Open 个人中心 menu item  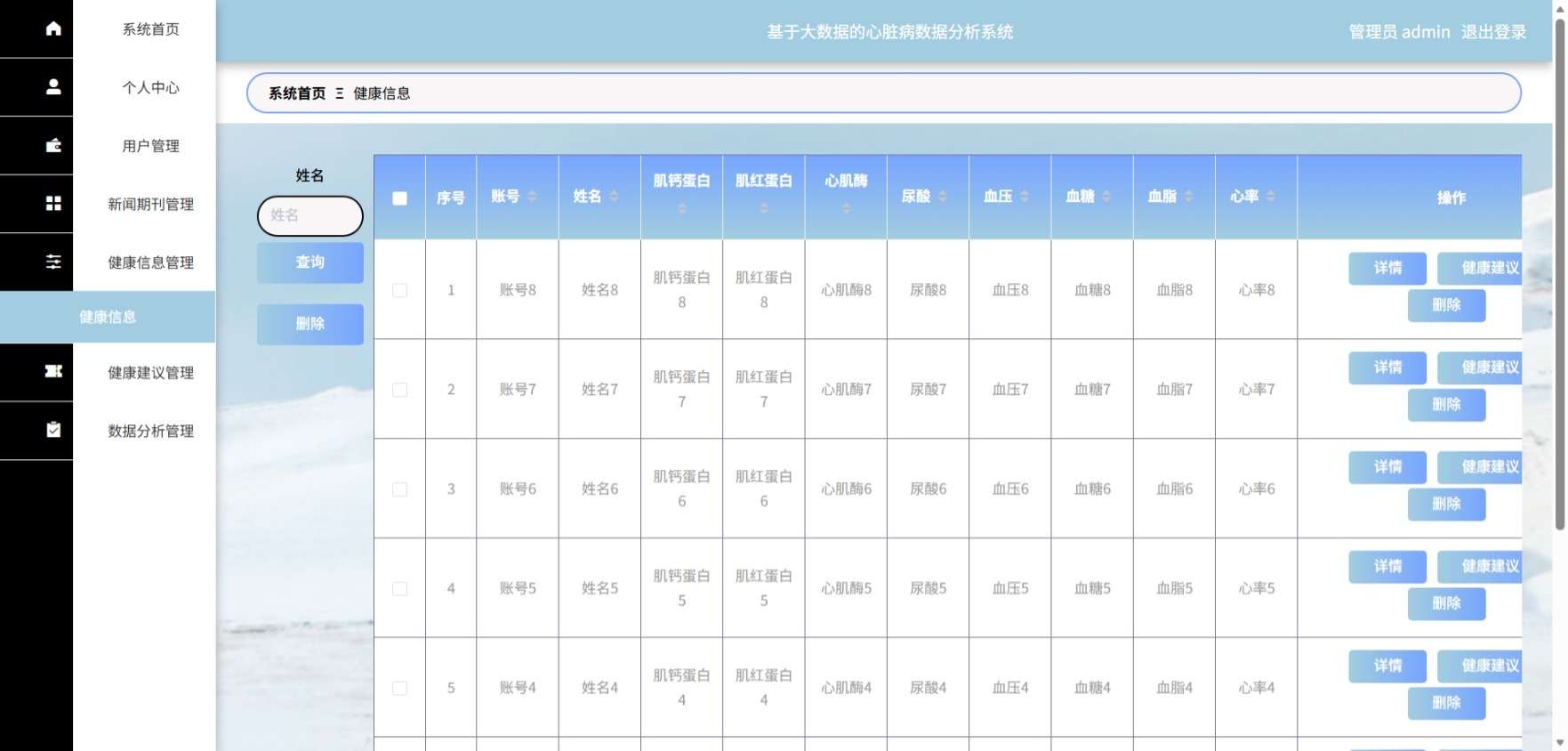tap(150, 87)
